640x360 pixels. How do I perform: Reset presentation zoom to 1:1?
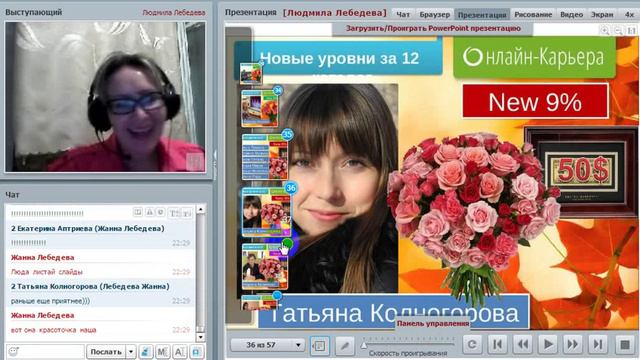click(631, 31)
